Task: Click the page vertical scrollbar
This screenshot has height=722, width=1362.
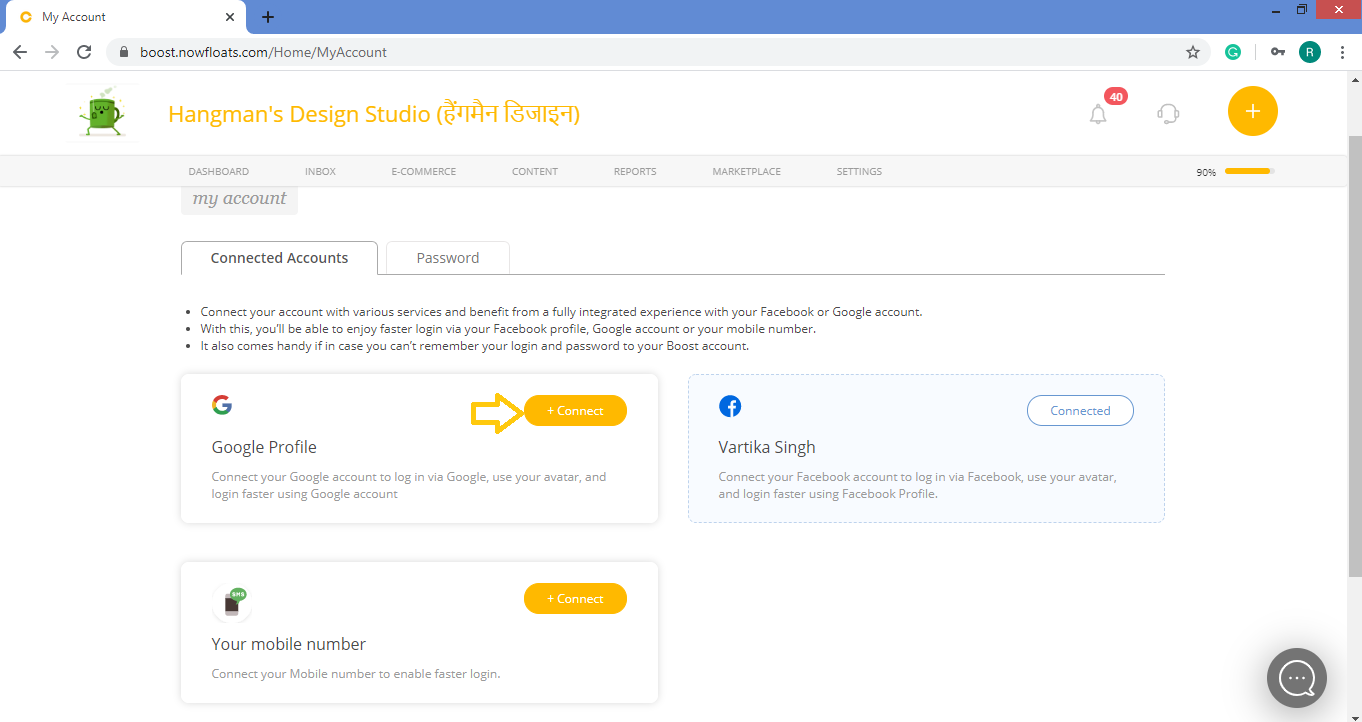Action: 1355,355
